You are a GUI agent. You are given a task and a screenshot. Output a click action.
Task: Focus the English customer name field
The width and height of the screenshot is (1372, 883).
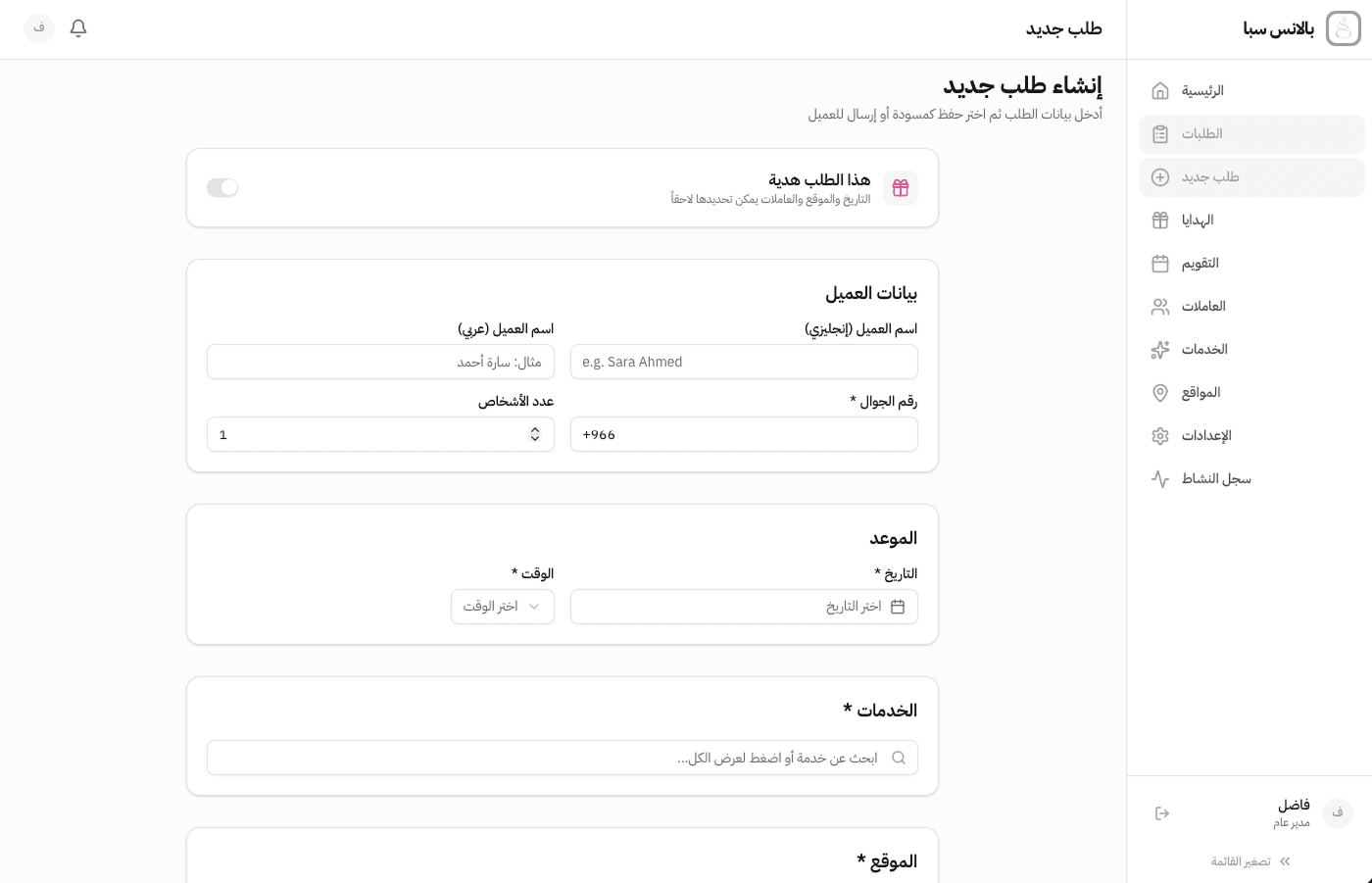744,362
